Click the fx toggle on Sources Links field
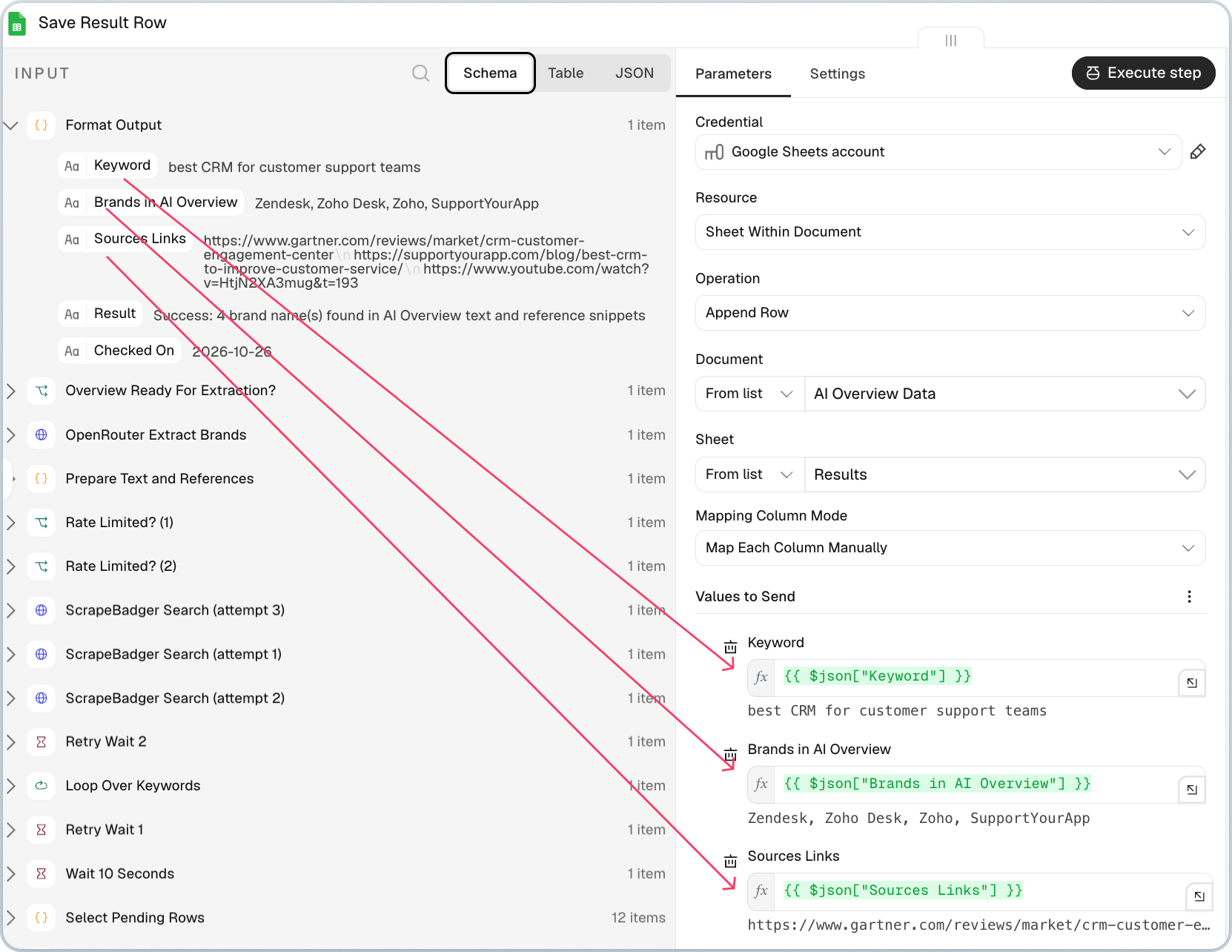This screenshot has height=952, width=1232. (761, 891)
